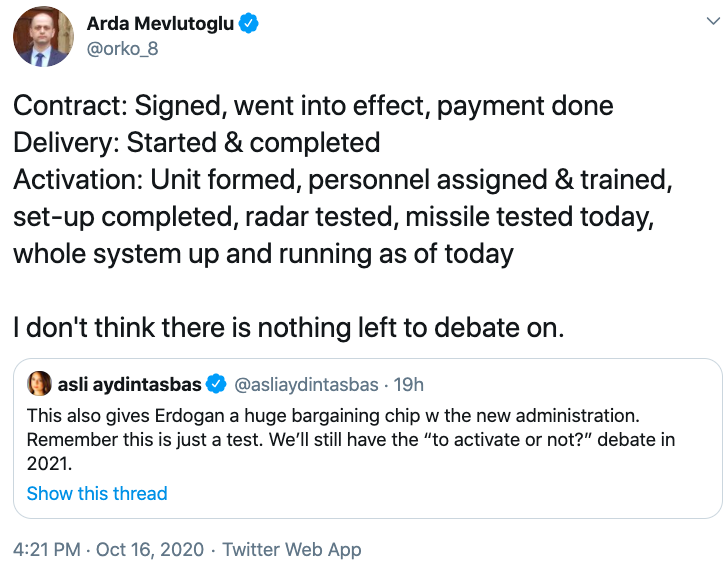Click the Arda Mevlutoglu display name

tap(160, 23)
